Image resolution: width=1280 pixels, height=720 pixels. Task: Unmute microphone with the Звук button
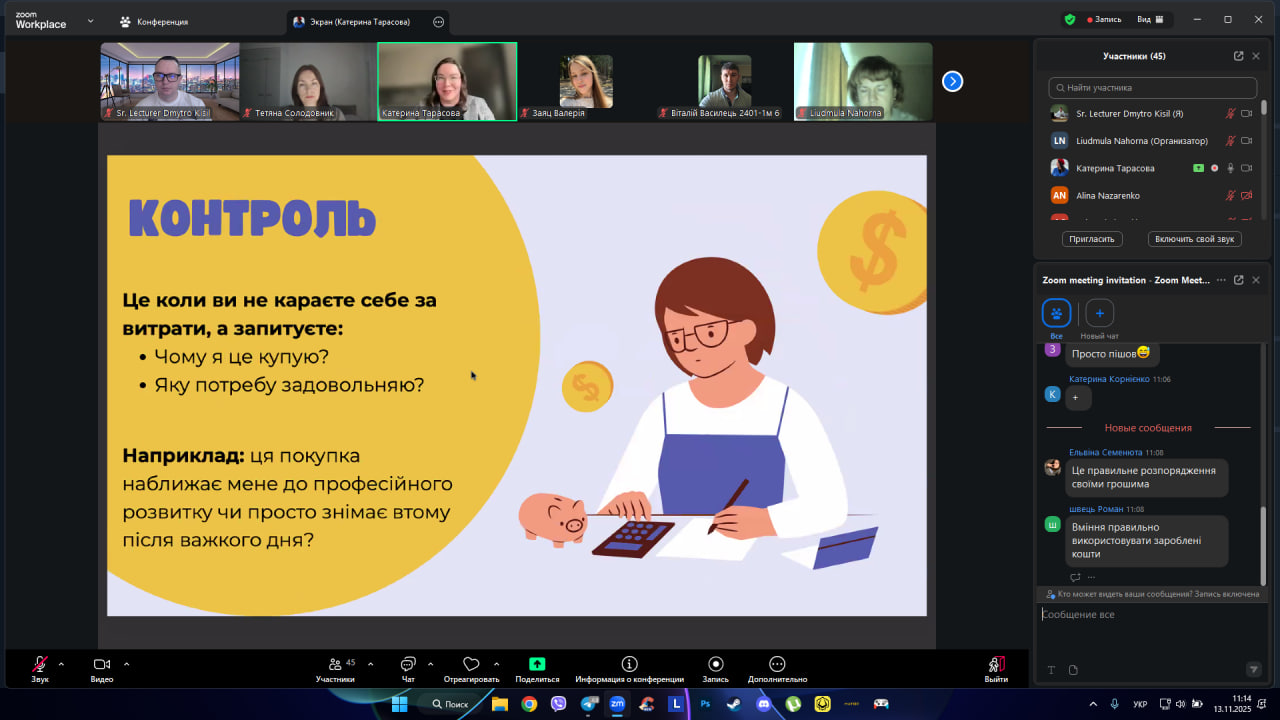click(40, 665)
